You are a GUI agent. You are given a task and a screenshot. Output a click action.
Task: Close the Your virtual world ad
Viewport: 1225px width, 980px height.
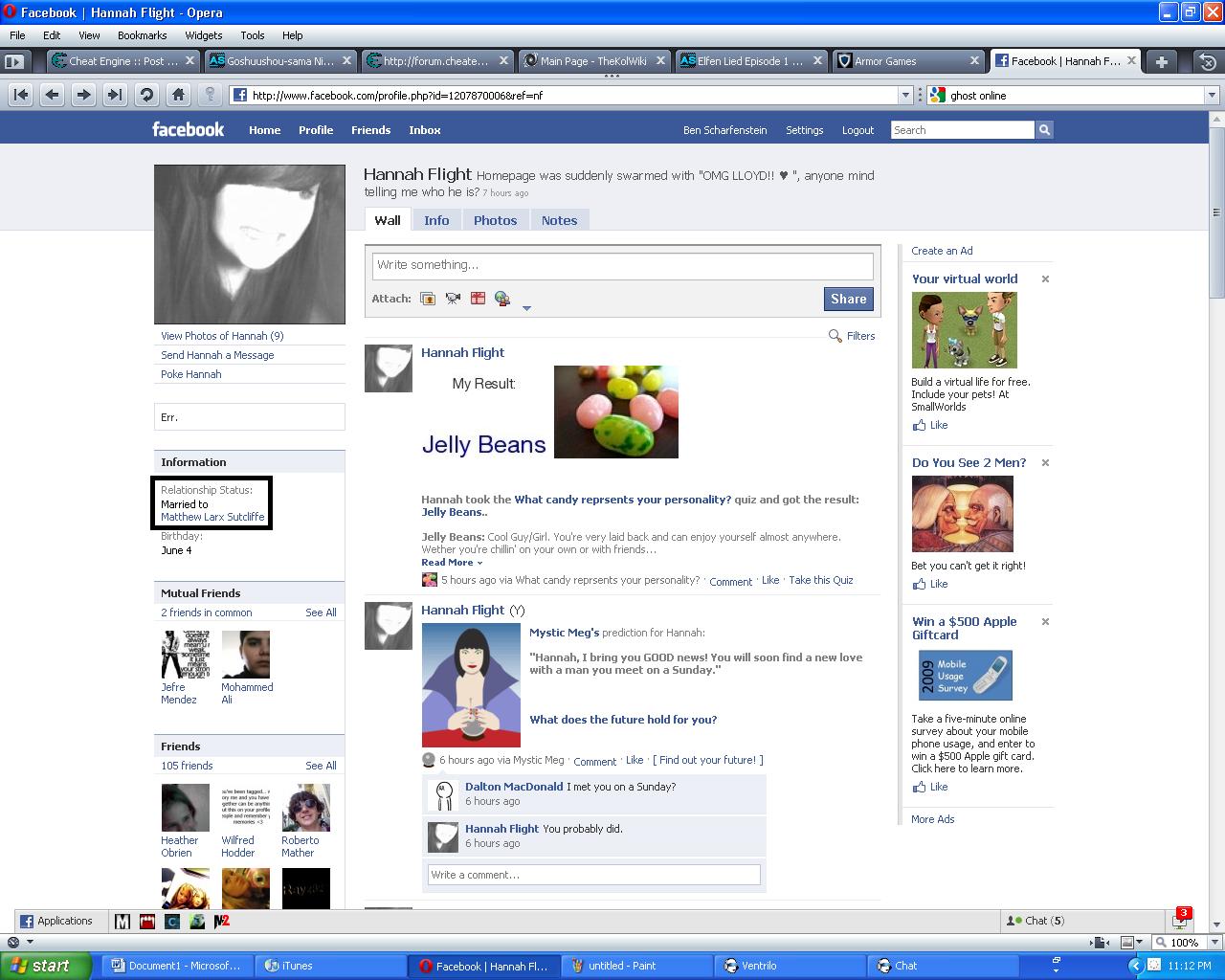pyautogui.click(x=1045, y=279)
